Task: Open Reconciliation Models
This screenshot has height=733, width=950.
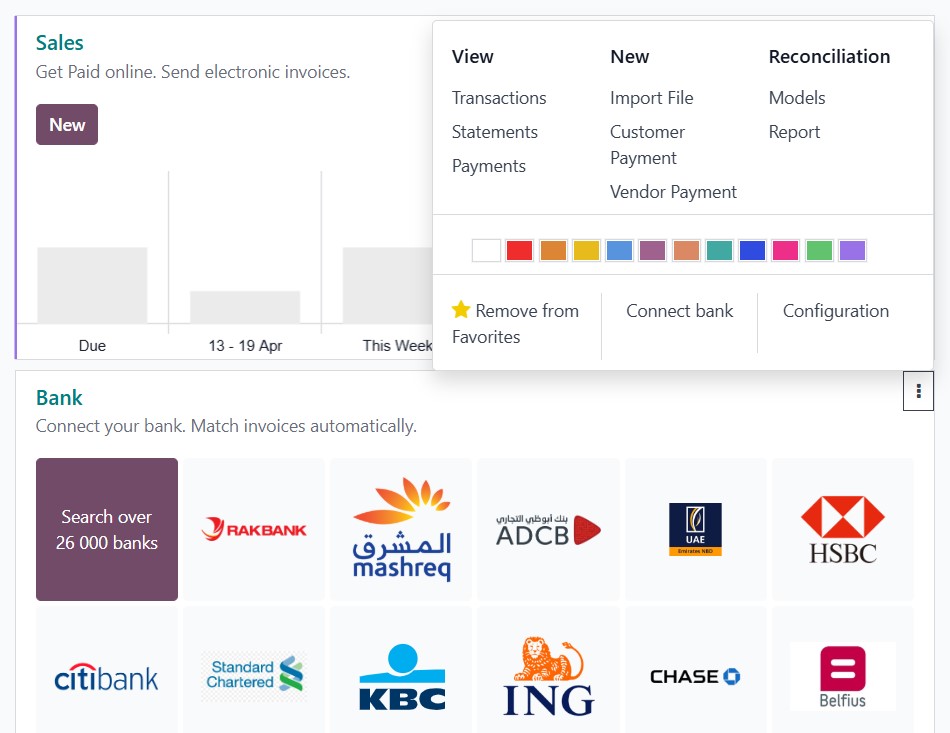Action: (x=797, y=98)
